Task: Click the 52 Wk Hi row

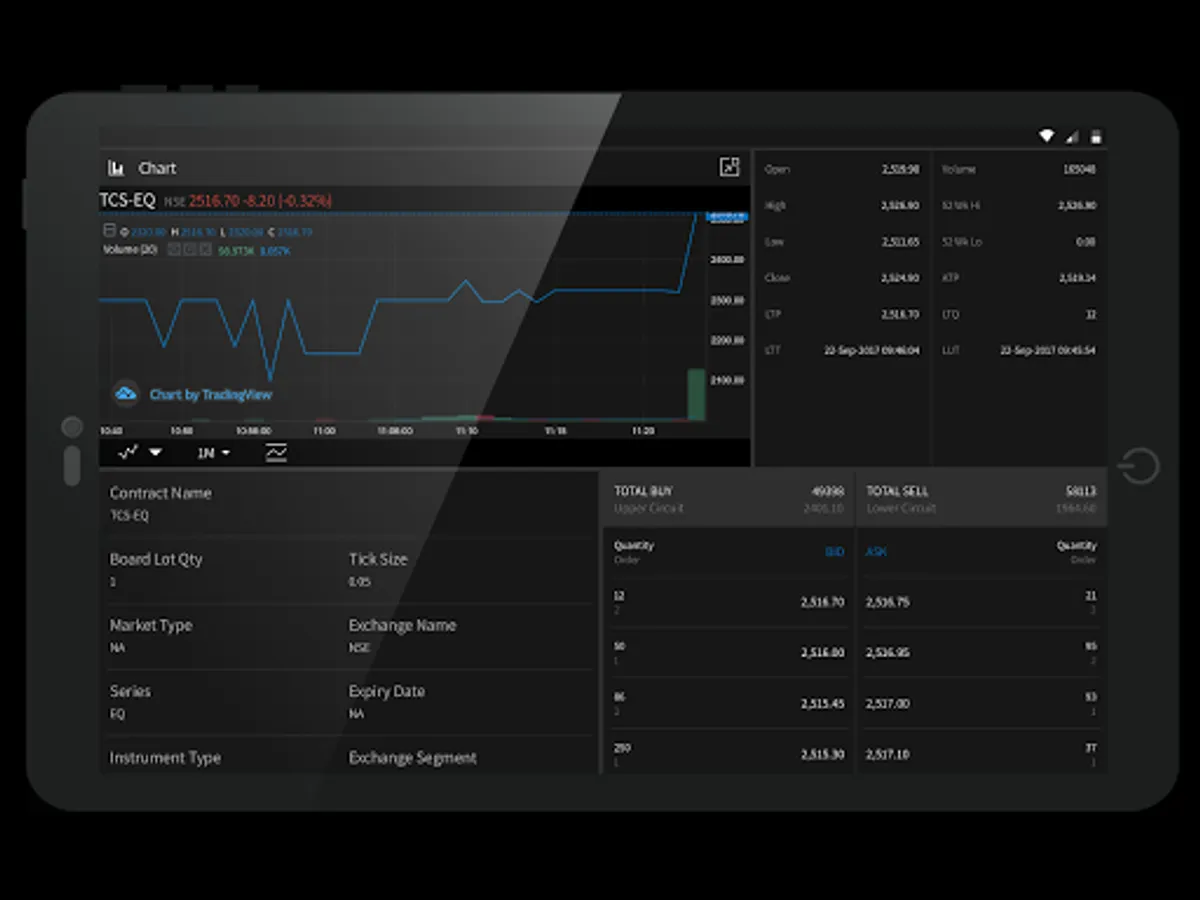Action: point(1018,206)
